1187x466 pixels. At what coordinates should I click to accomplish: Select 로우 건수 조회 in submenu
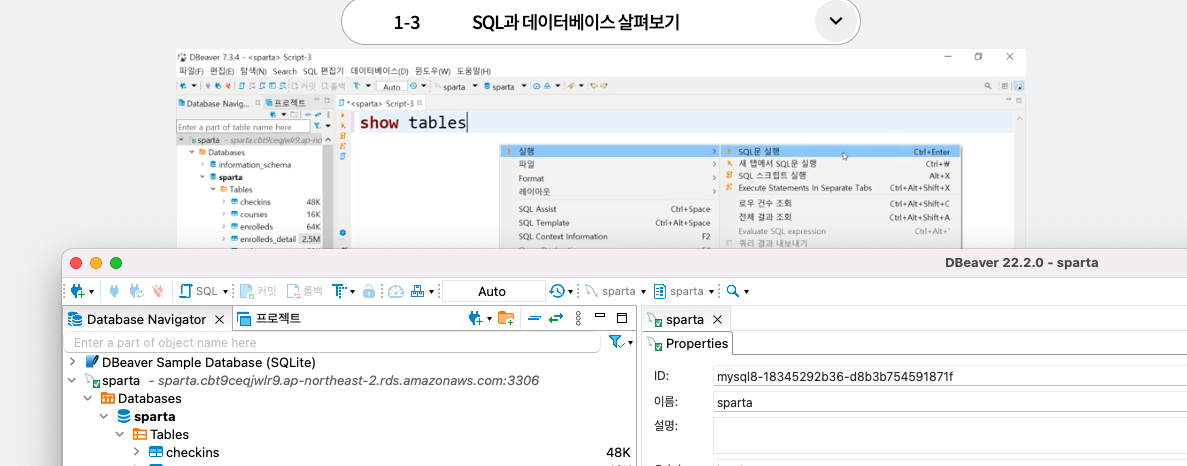click(840, 203)
